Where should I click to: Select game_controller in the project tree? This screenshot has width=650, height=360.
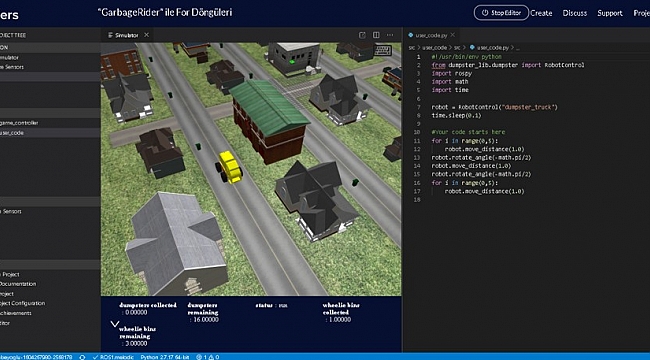click(x=19, y=123)
